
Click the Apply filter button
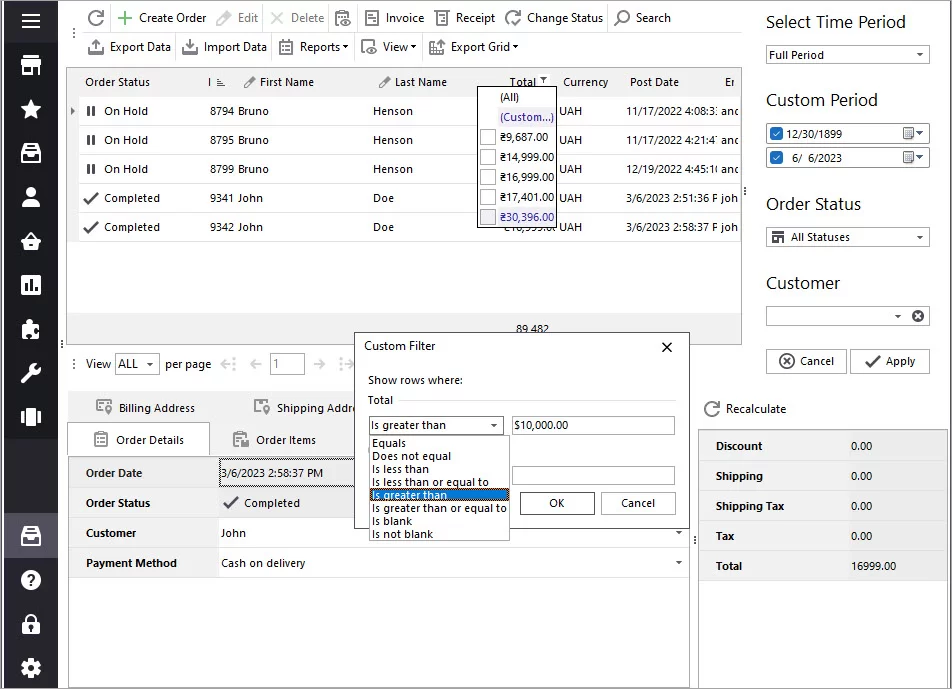point(889,361)
